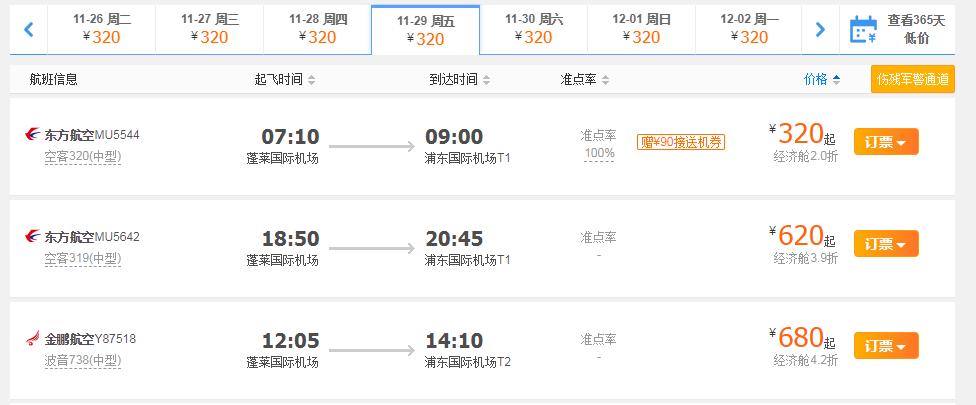Select the 12-01 周日 date tab
Viewport: 976px width, 405px height.
(x=641, y=28)
